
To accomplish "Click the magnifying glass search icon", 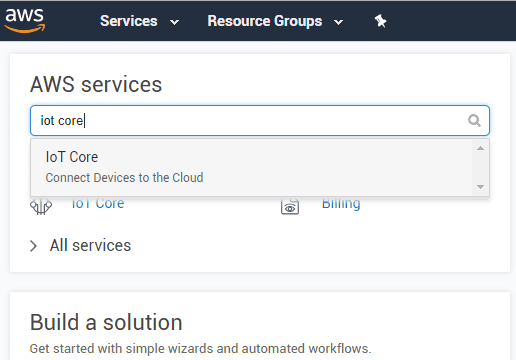I will (474, 120).
